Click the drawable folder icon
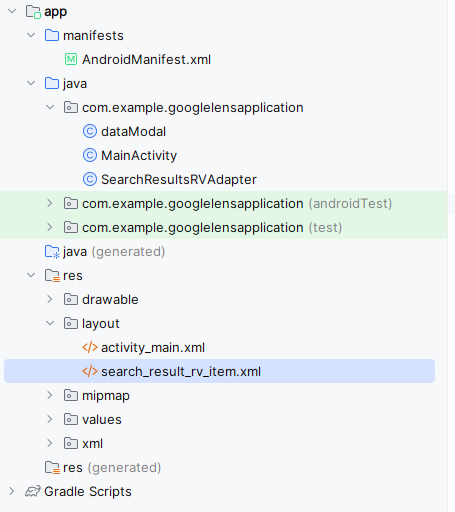The width and height of the screenshot is (455, 512). coord(71,299)
